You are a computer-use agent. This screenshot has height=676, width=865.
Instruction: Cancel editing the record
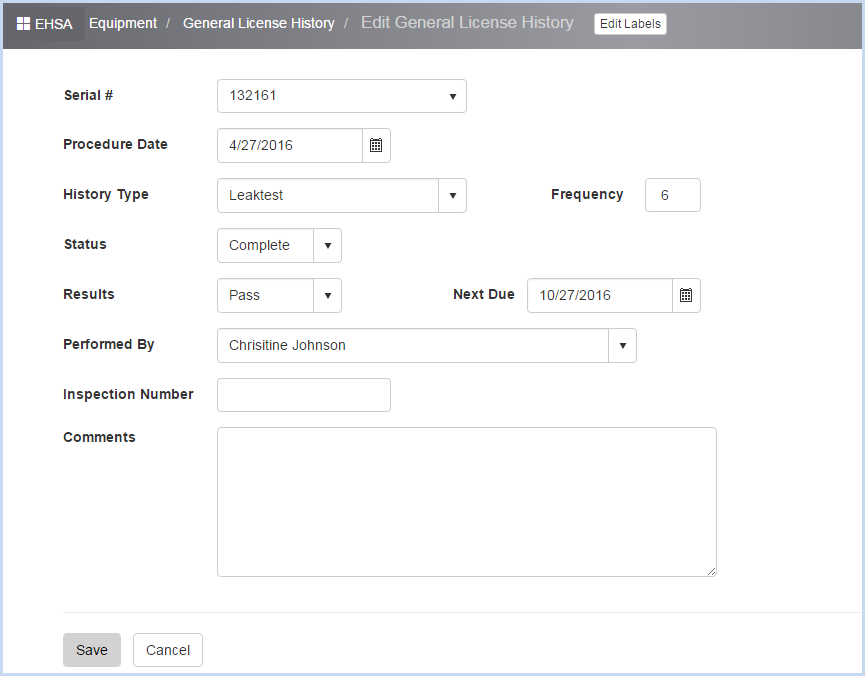click(x=168, y=650)
